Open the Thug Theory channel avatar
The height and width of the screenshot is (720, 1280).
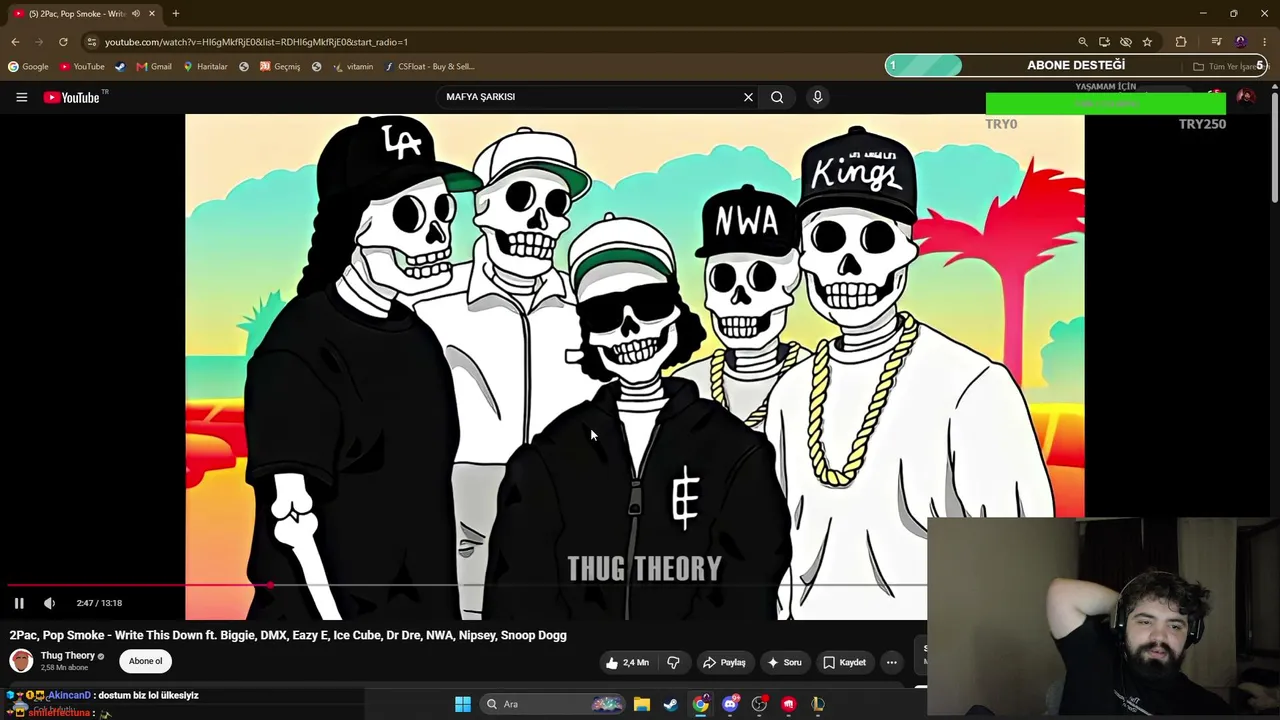click(x=21, y=661)
